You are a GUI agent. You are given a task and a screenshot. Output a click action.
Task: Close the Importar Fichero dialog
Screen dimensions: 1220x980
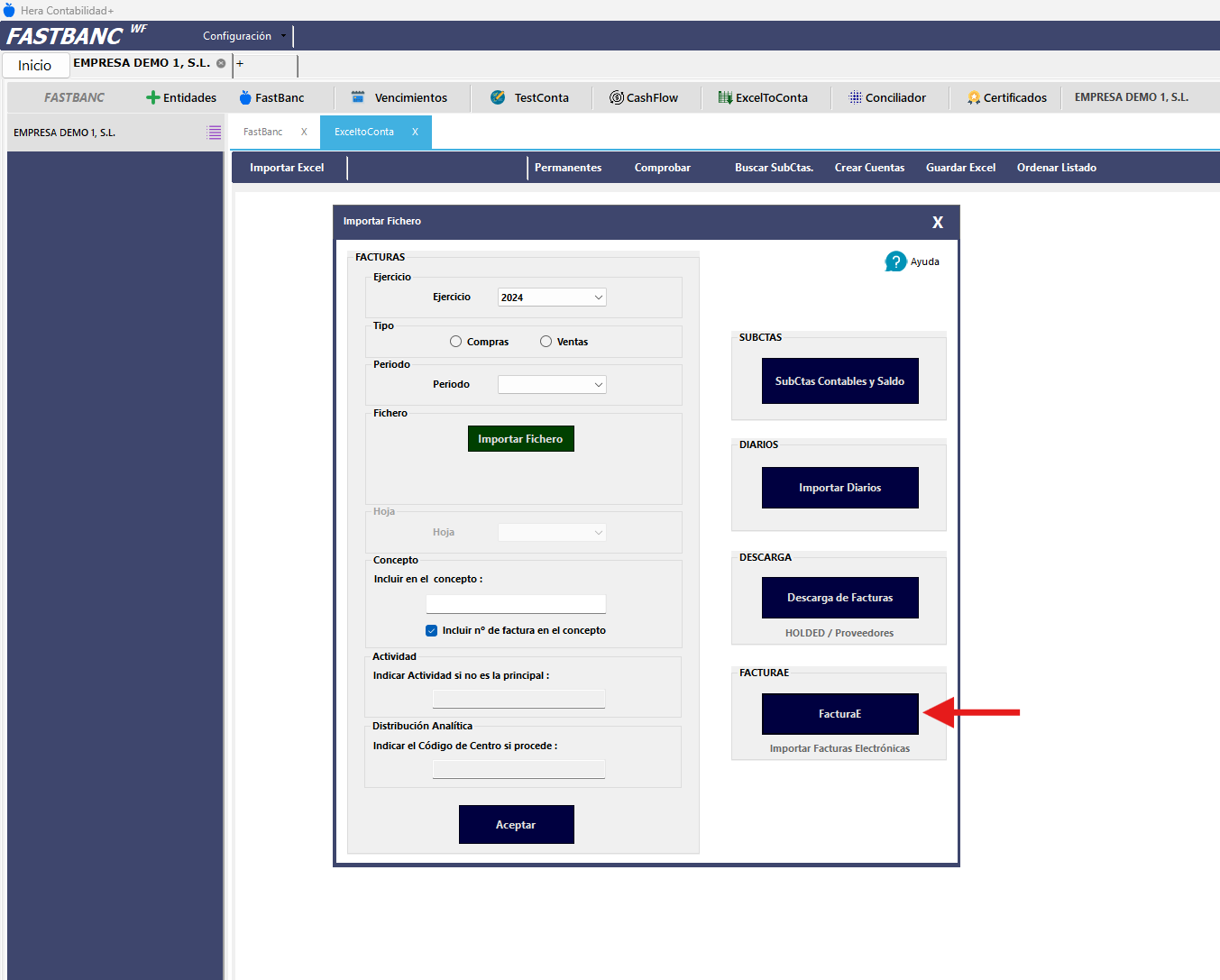[938, 222]
